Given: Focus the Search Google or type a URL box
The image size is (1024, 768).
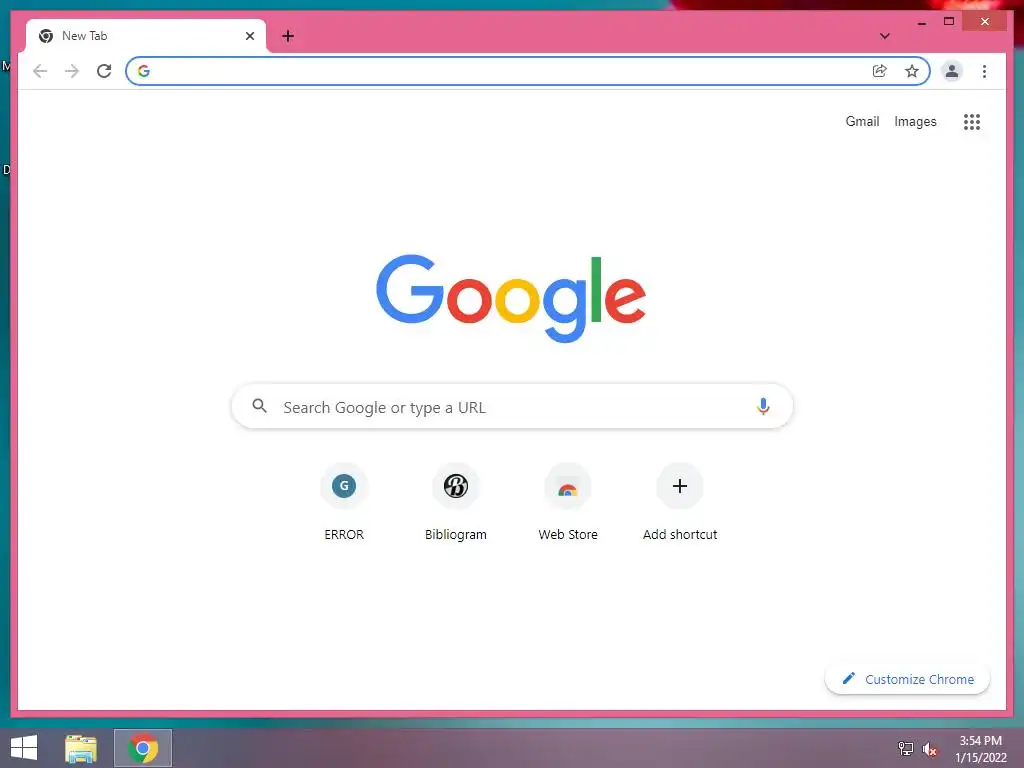Looking at the screenshot, I should point(512,406).
